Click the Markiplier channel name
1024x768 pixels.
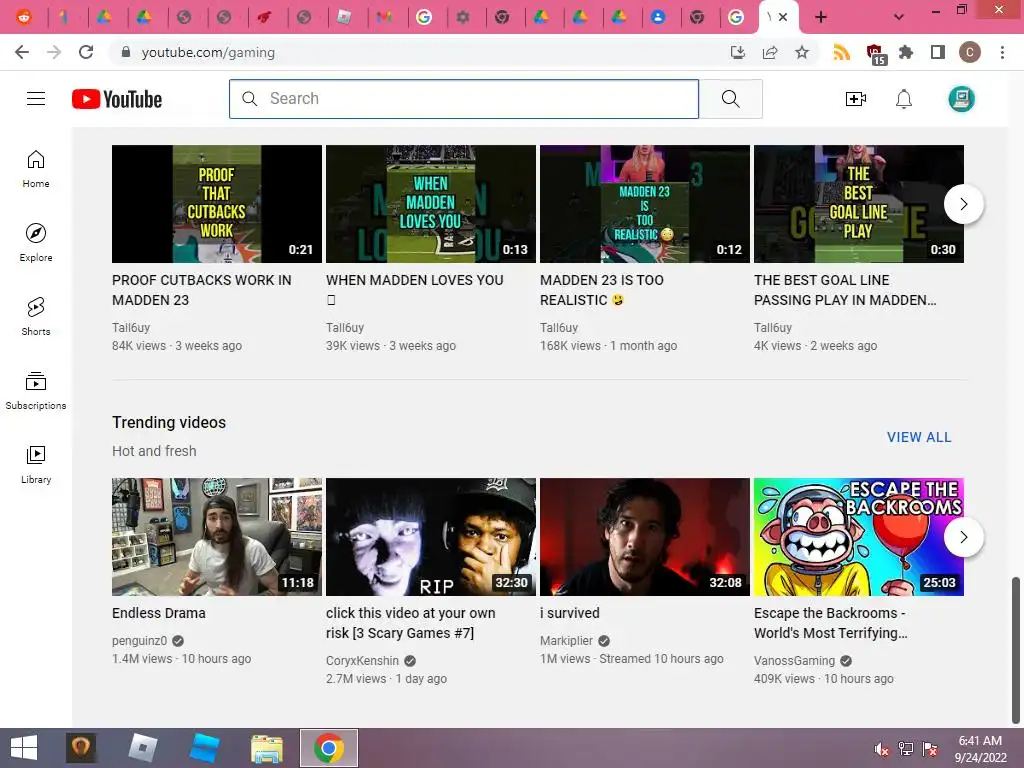click(566, 641)
